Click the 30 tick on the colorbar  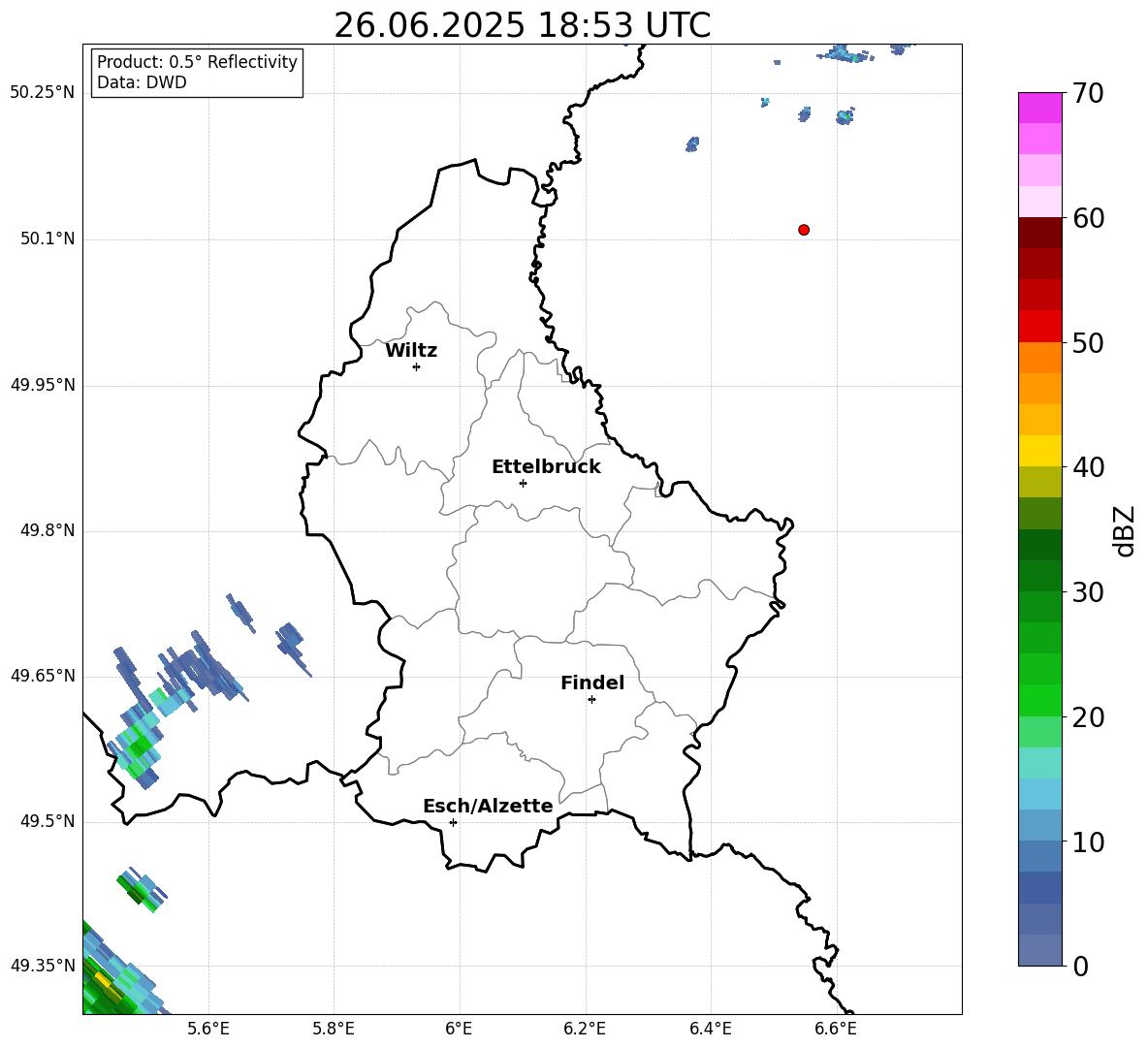(x=1088, y=592)
